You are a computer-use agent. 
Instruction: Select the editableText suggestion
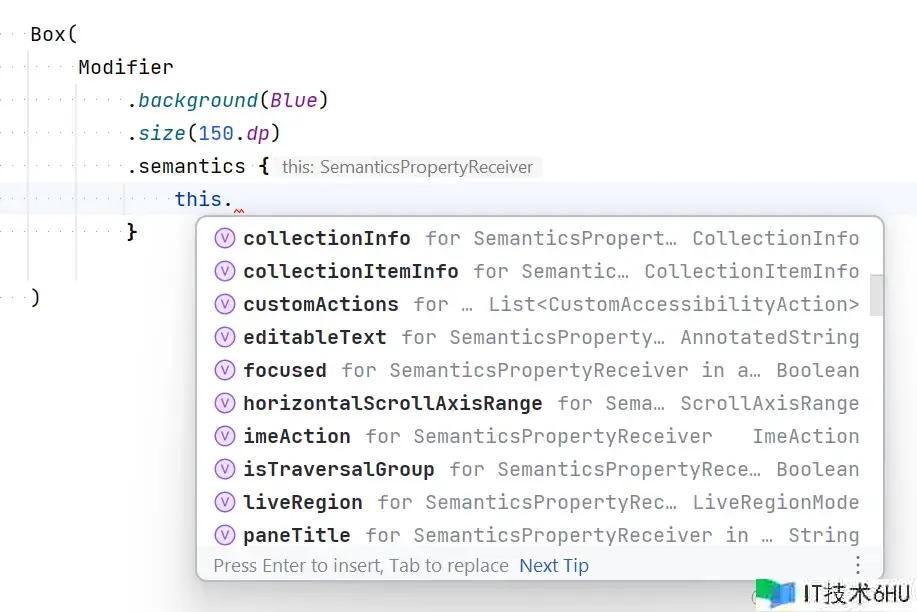(x=539, y=337)
